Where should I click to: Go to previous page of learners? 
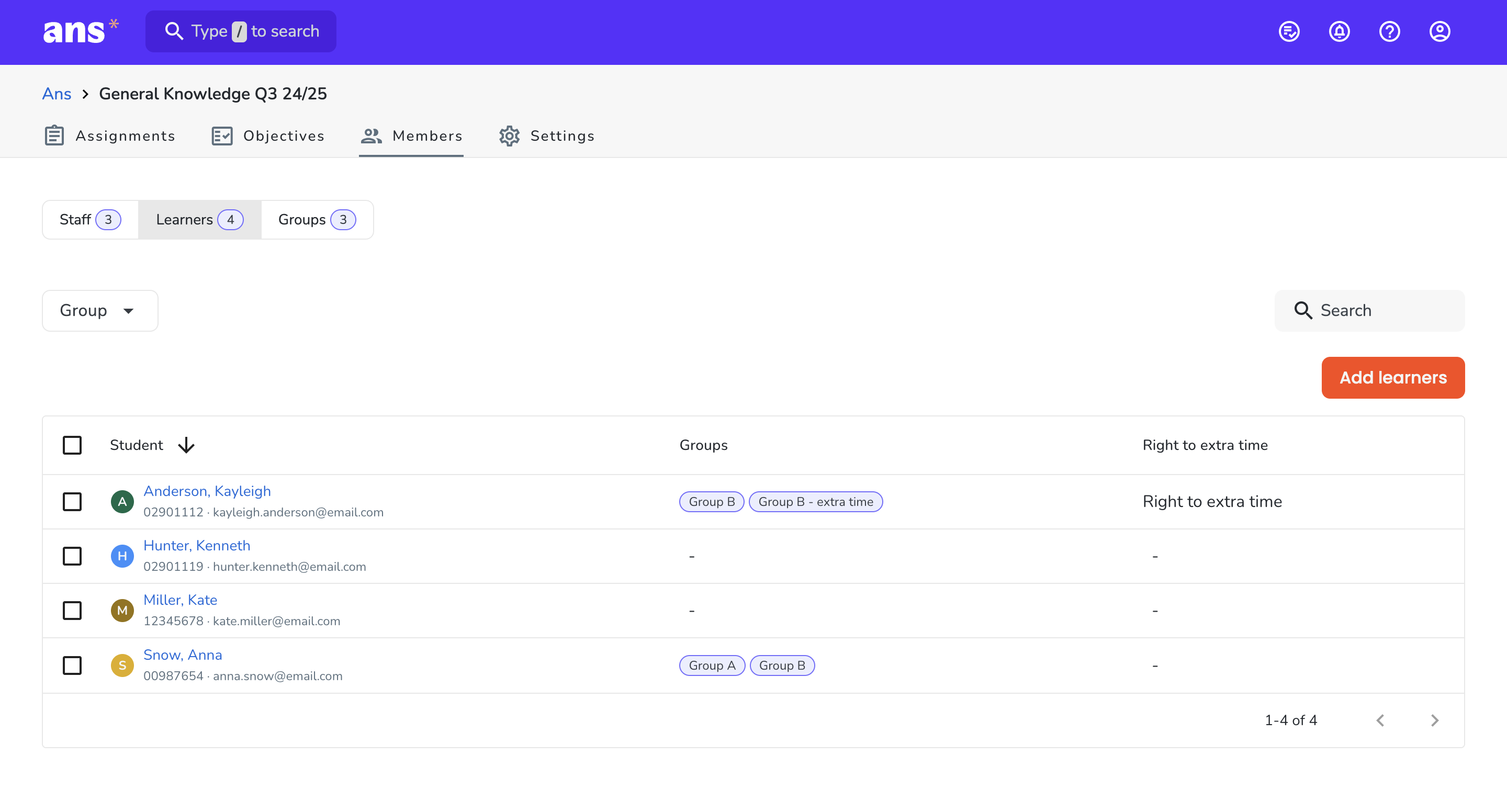(x=1381, y=720)
